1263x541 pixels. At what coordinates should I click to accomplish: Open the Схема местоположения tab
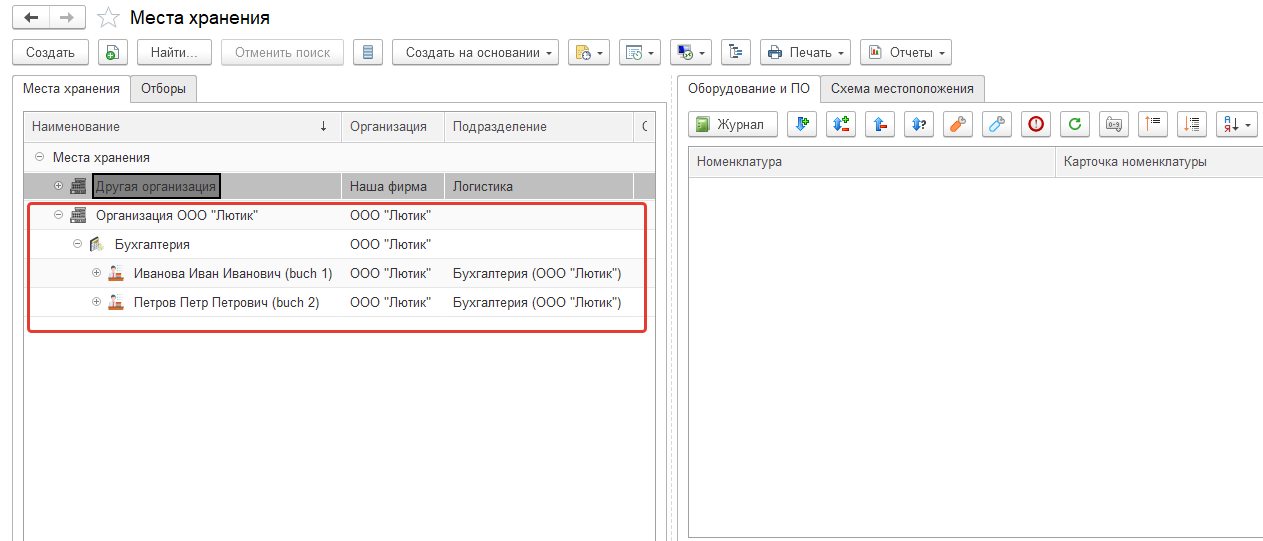pos(903,89)
